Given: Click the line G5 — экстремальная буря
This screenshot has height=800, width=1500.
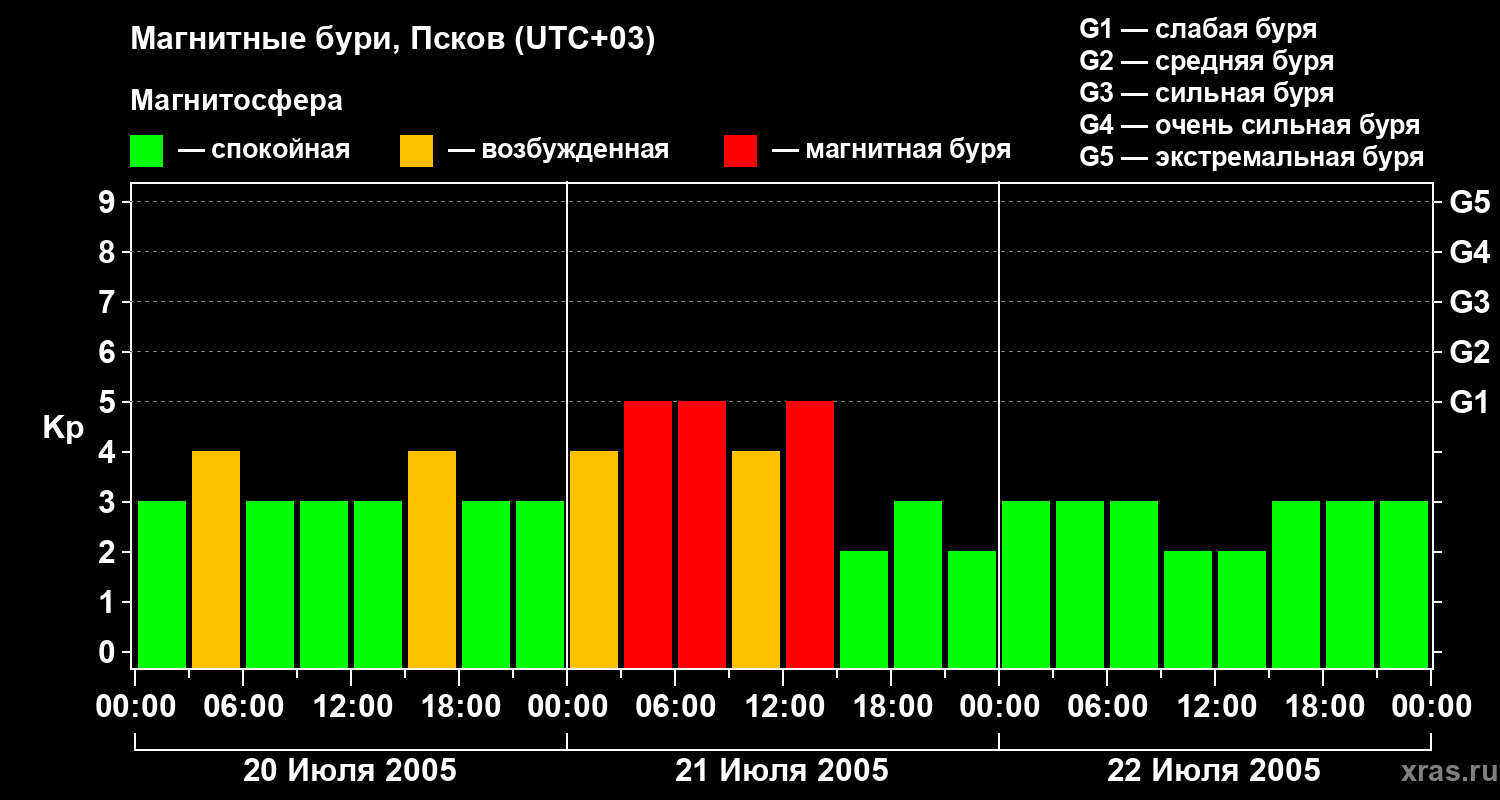Looking at the screenshot, I should [x=1252, y=157].
